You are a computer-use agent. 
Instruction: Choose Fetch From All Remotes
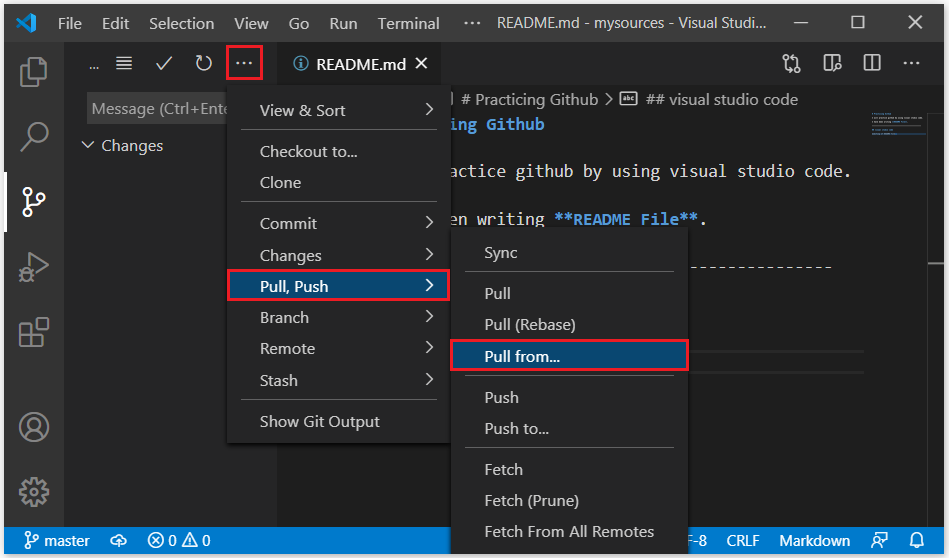click(569, 531)
